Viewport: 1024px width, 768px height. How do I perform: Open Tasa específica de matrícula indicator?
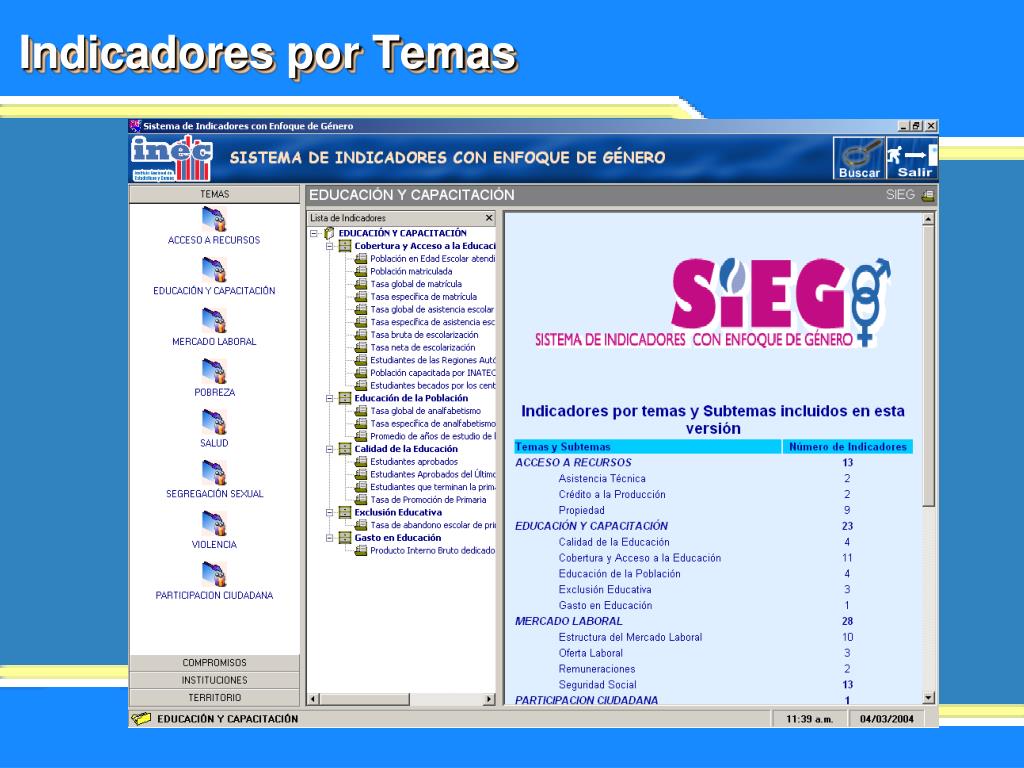click(x=423, y=297)
